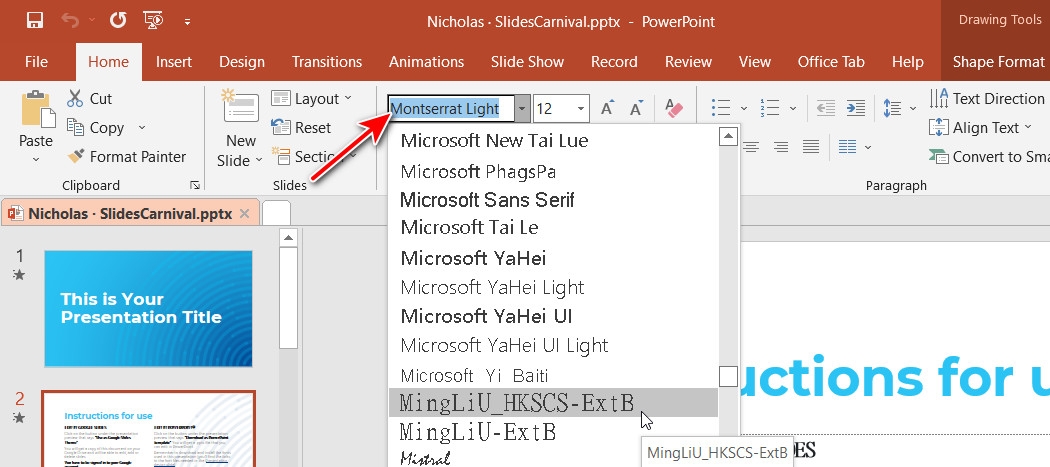The width and height of the screenshot is (1050, 467).
Task: Start slideshow from beginning icon
Action: [153, 21]
